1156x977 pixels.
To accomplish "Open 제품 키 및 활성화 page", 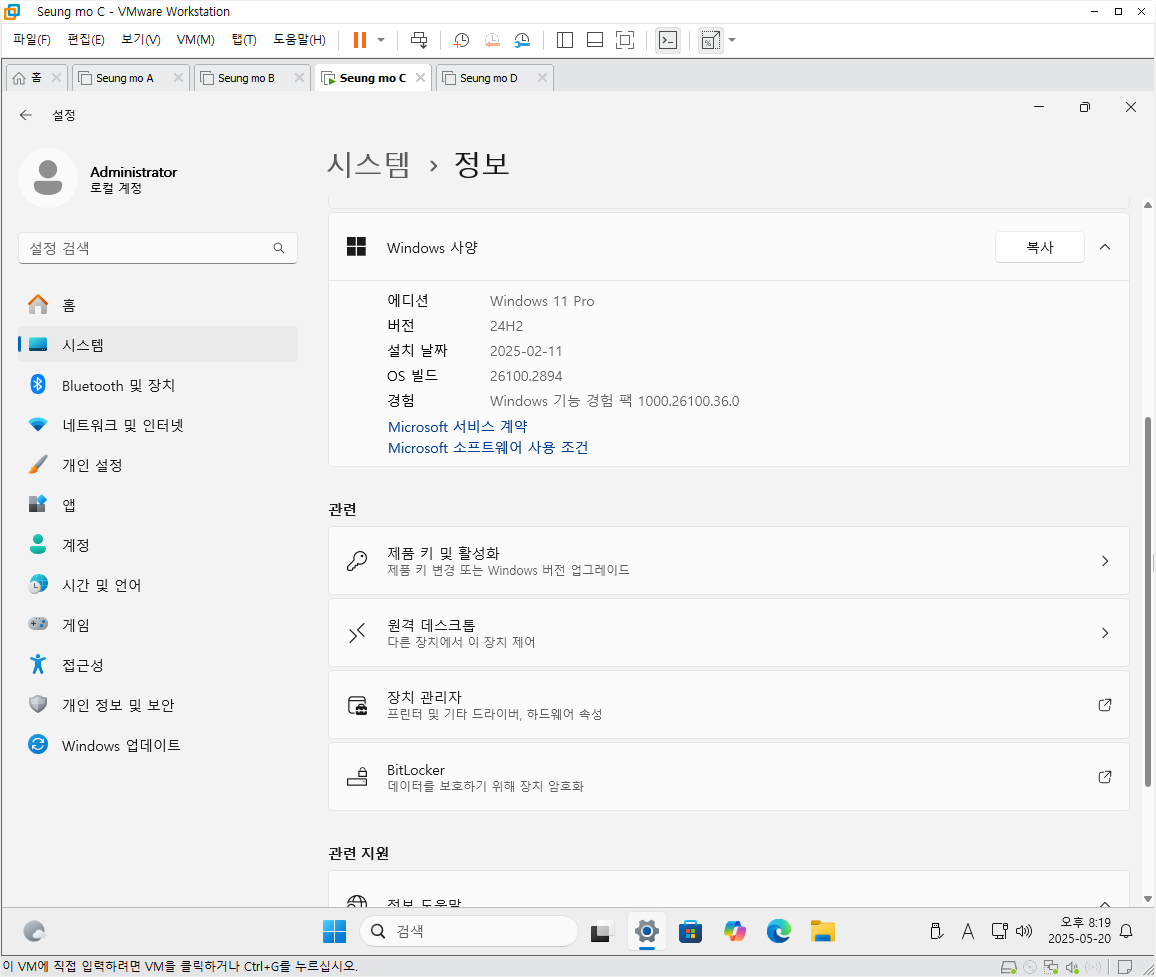I will pyautogui.click(x=728, y=560).
